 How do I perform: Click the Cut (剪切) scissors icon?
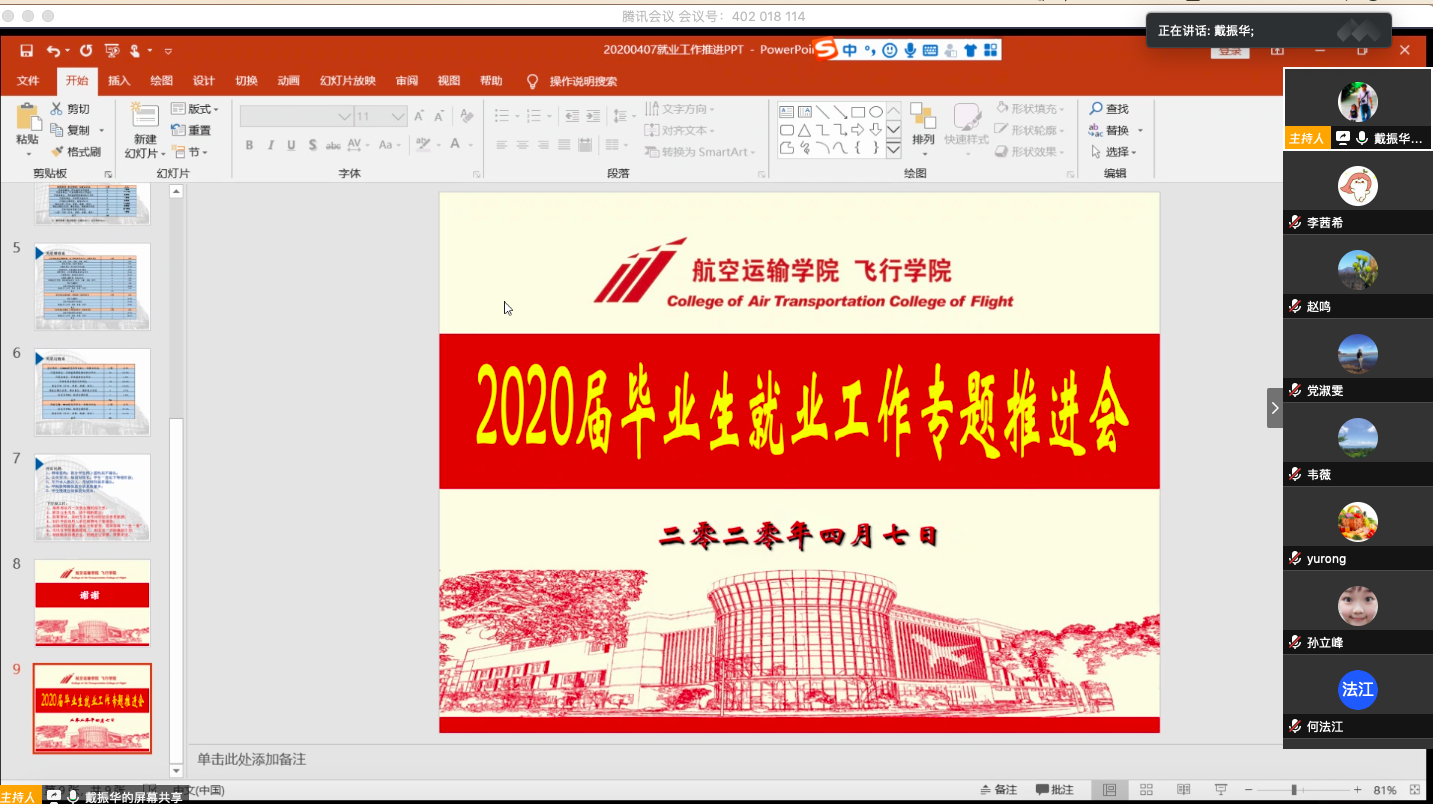(x=57, y=109)
